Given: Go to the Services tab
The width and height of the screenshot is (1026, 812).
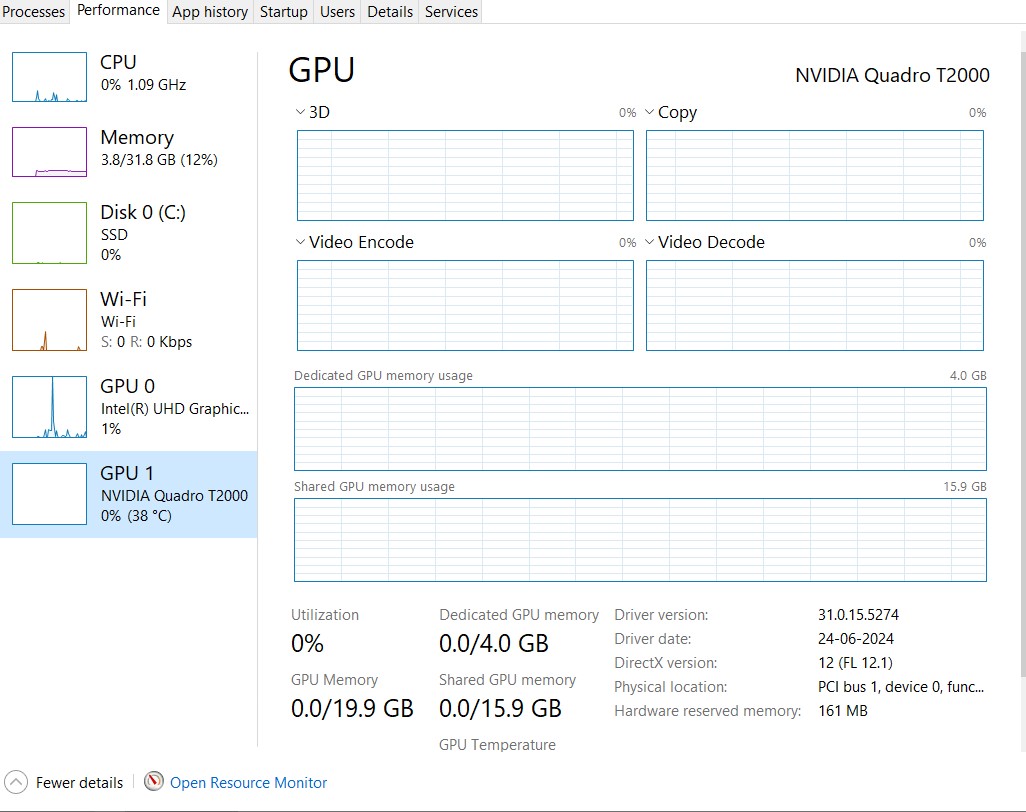Looking at the screenshot, I should pos(451,12).
